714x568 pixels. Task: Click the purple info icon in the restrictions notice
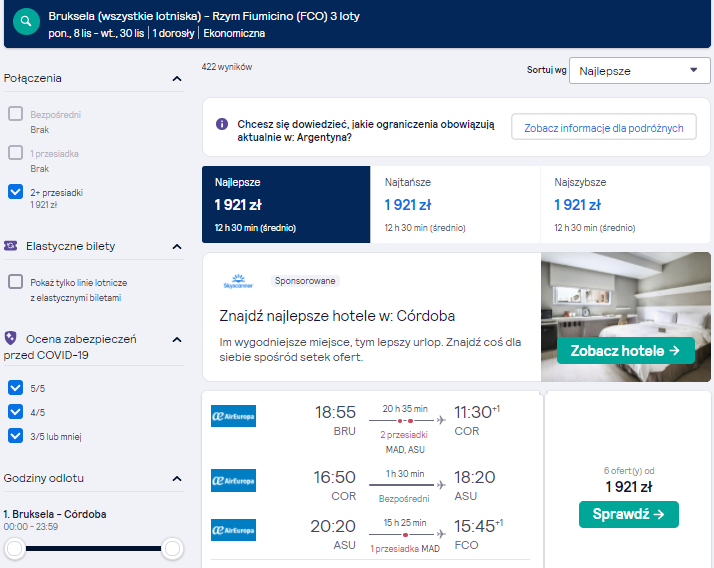point(222,124)
